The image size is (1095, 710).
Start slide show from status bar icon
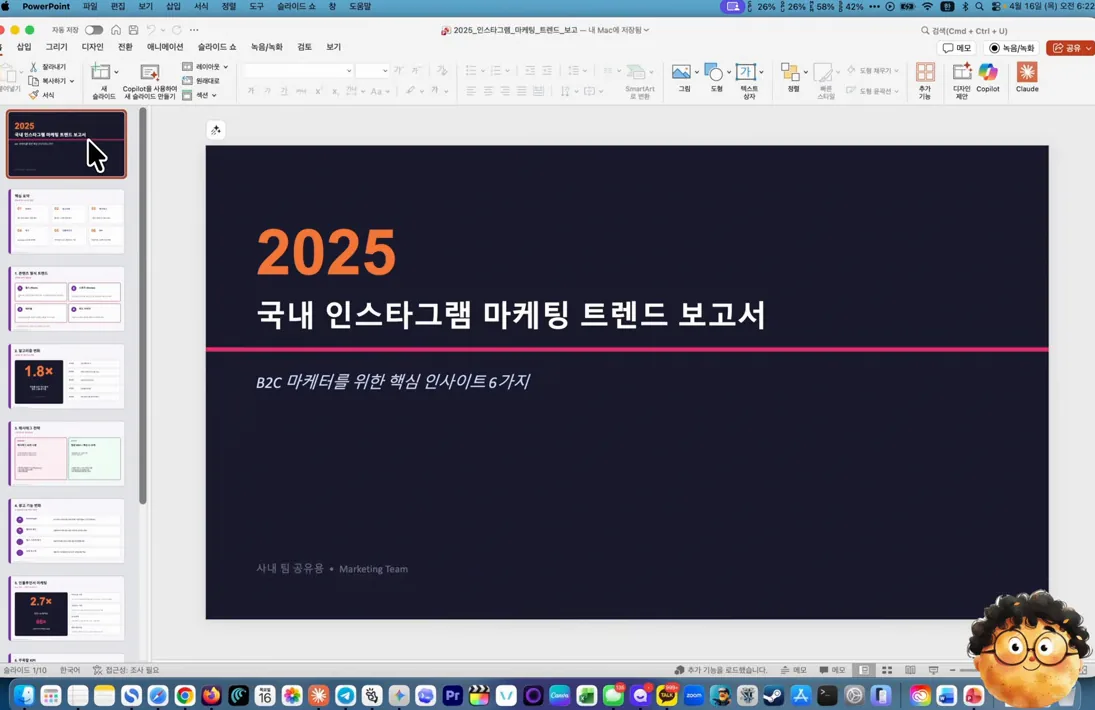pyautogui.click(x=933, y=670)
